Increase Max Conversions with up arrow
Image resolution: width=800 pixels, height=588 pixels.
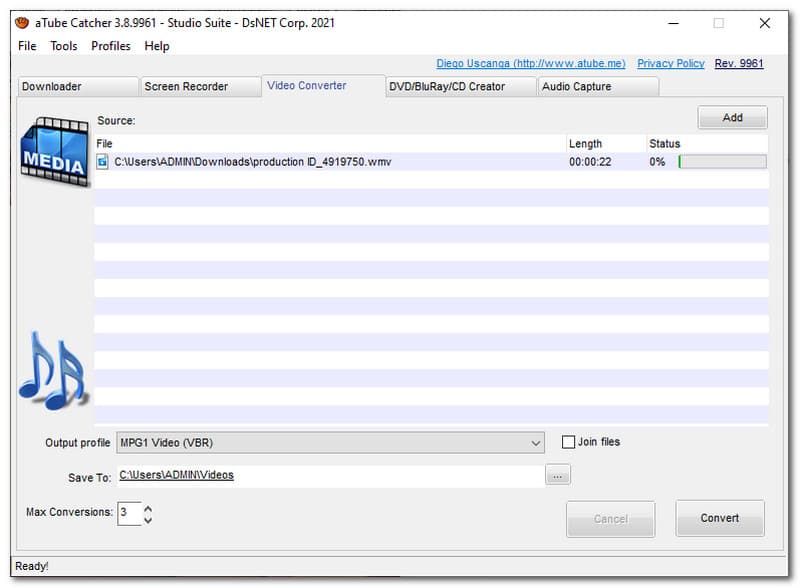pyautogui.click(x=149, y=508)
